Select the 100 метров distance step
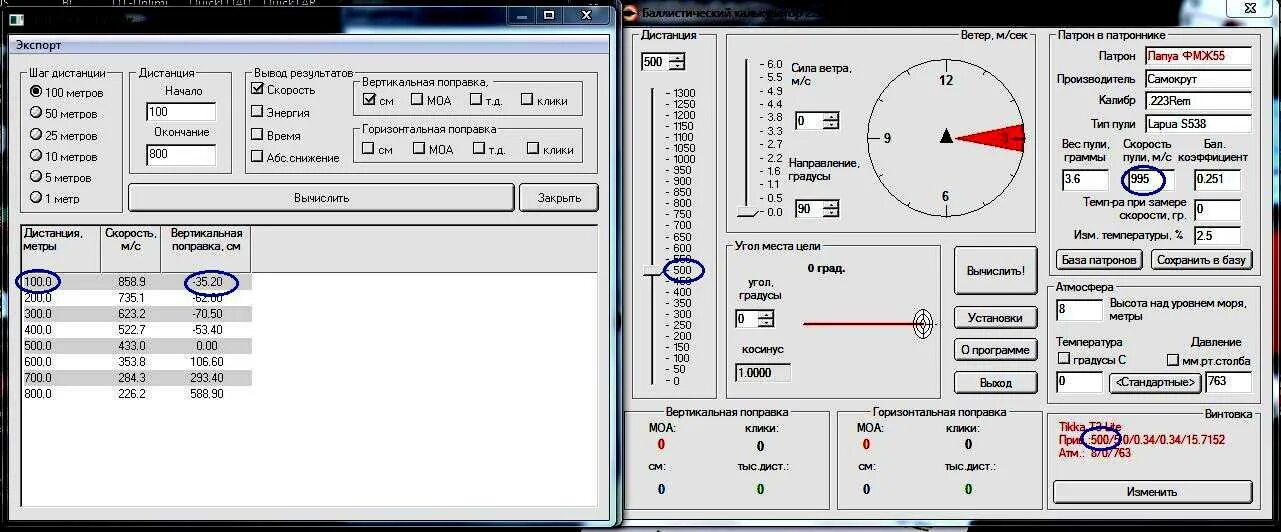Screen dimensions: 1281x532 67,92
